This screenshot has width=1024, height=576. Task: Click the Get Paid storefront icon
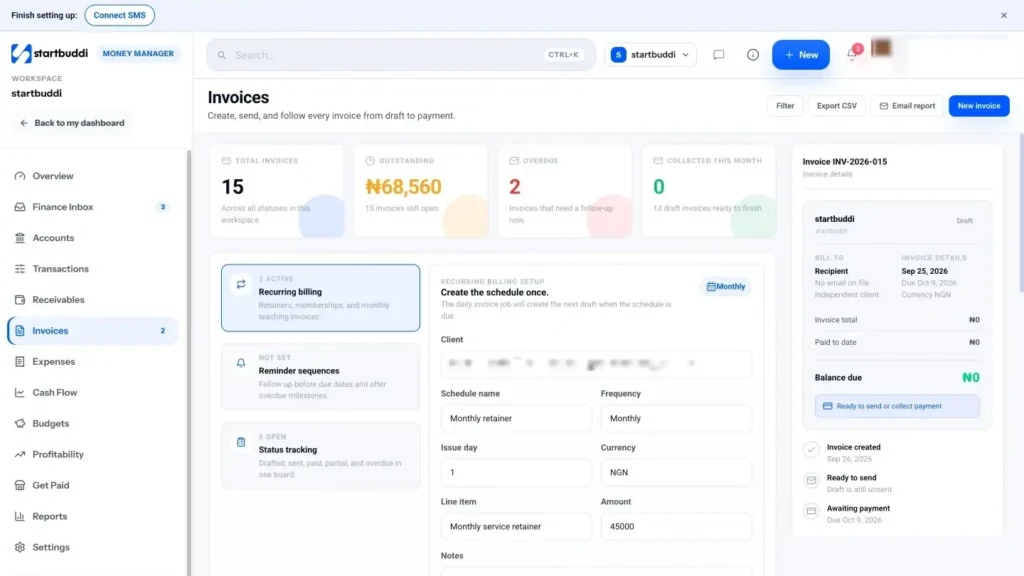(20, 485)
